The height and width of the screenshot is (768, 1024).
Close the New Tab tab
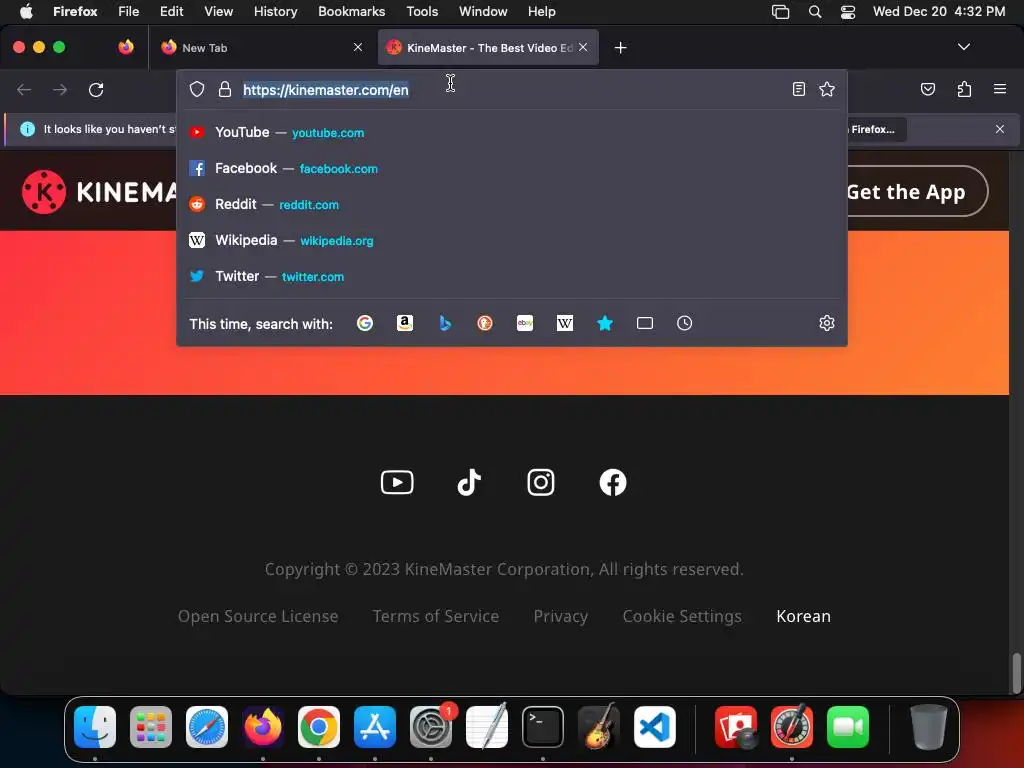click(358, 47)
